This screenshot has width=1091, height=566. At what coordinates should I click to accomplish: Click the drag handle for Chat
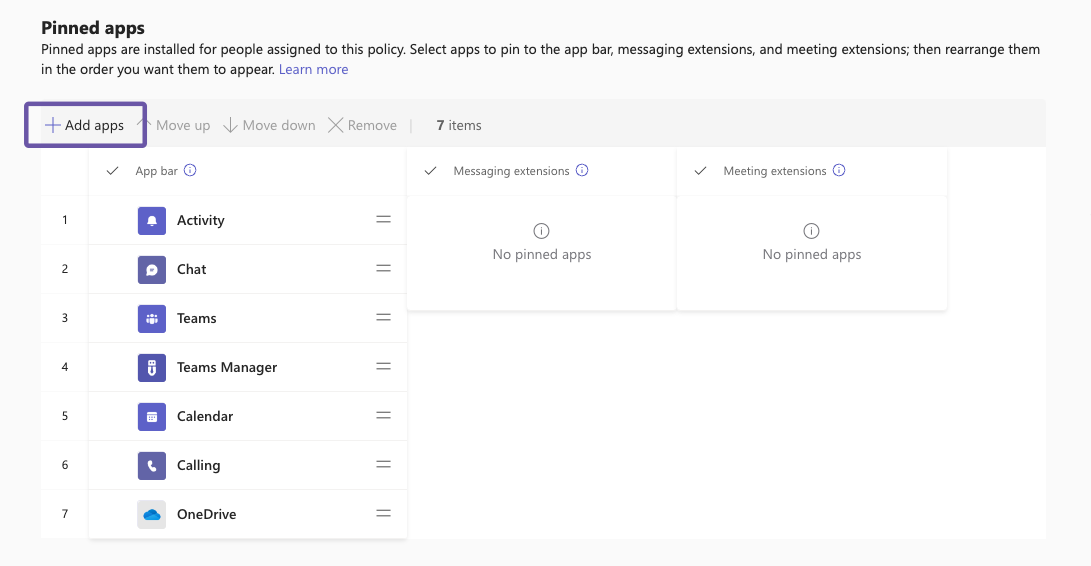[x=383, y=269]
